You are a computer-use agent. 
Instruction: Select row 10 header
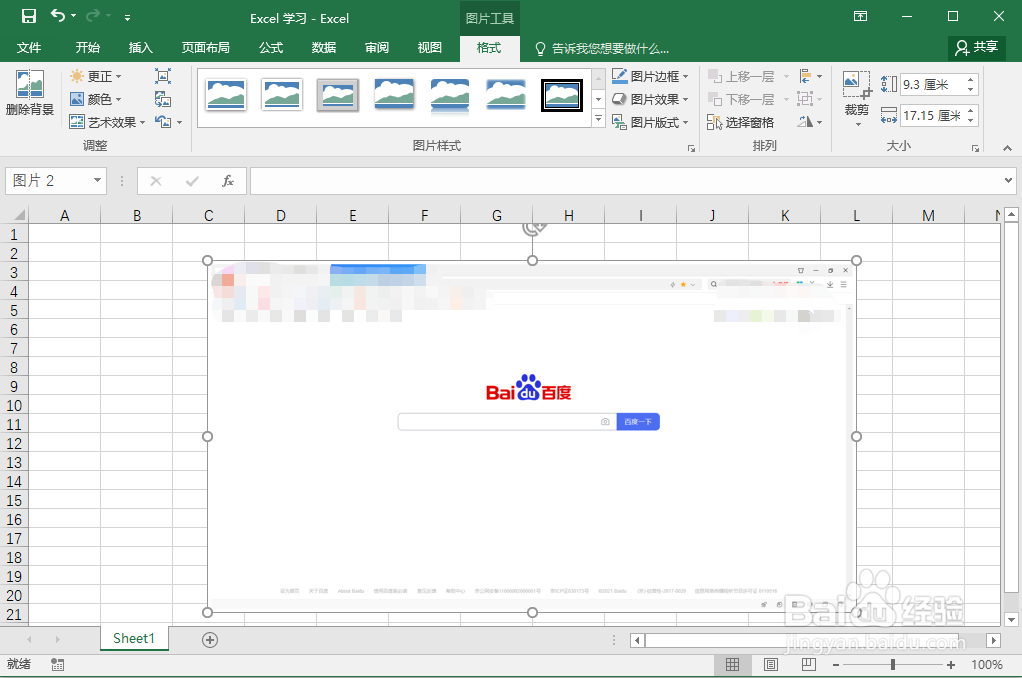coord(14,405)
